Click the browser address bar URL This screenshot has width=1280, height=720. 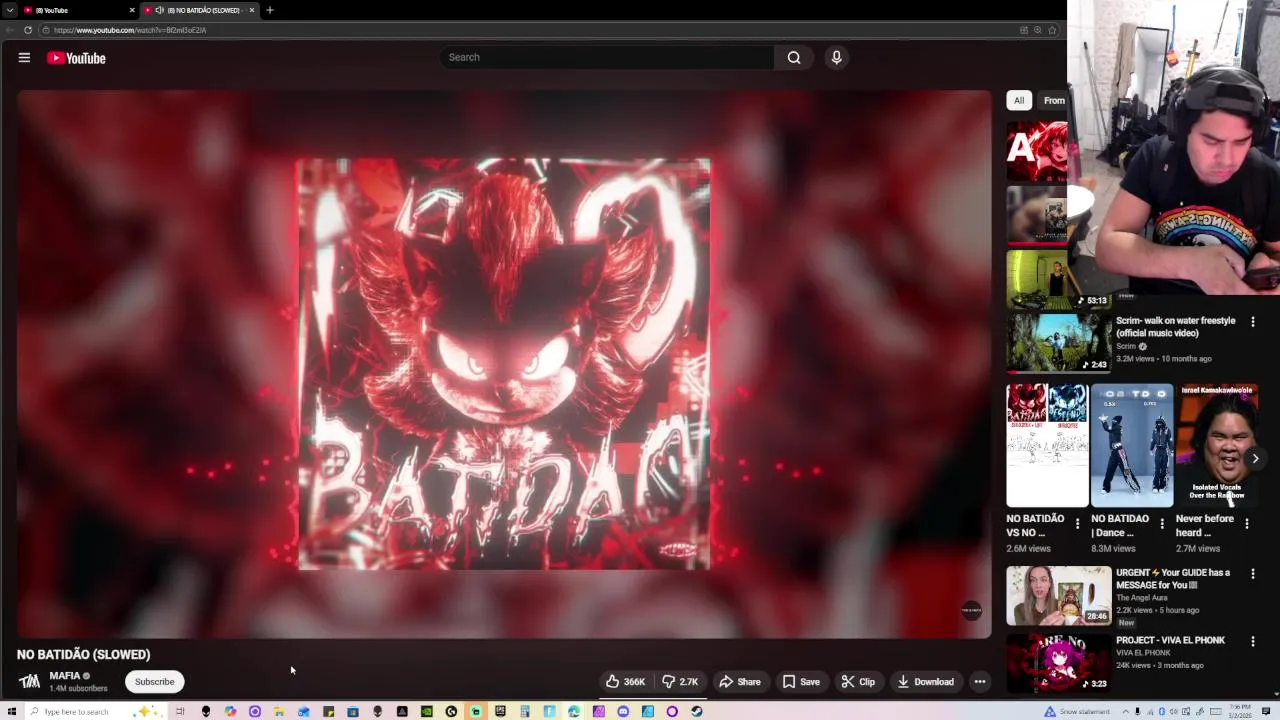point(130,30)
